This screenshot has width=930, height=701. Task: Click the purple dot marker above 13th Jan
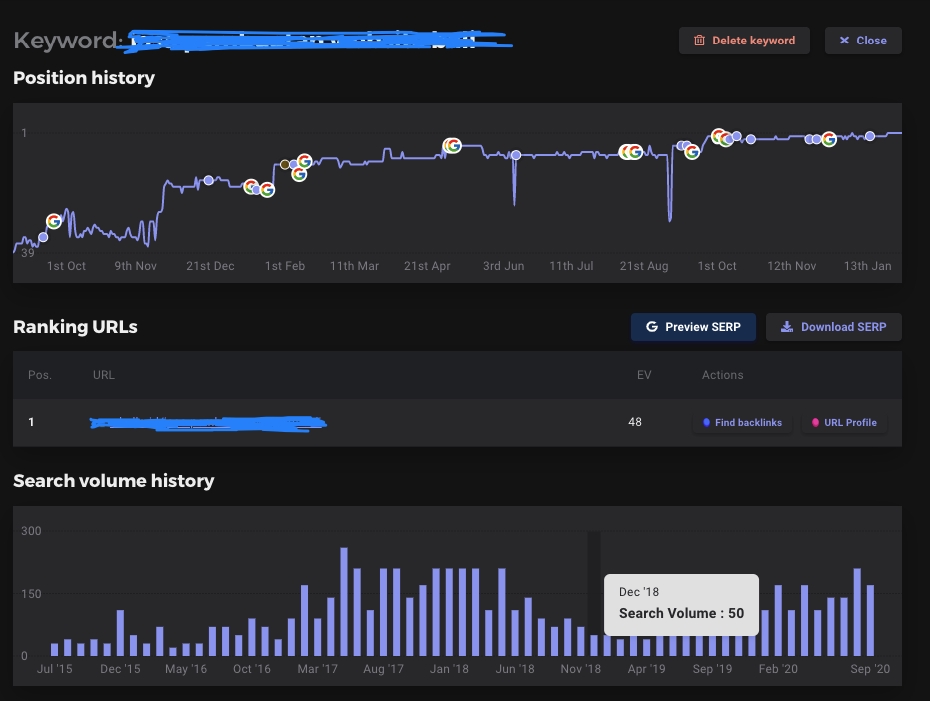pyautogui.click(x=870, y=136)
